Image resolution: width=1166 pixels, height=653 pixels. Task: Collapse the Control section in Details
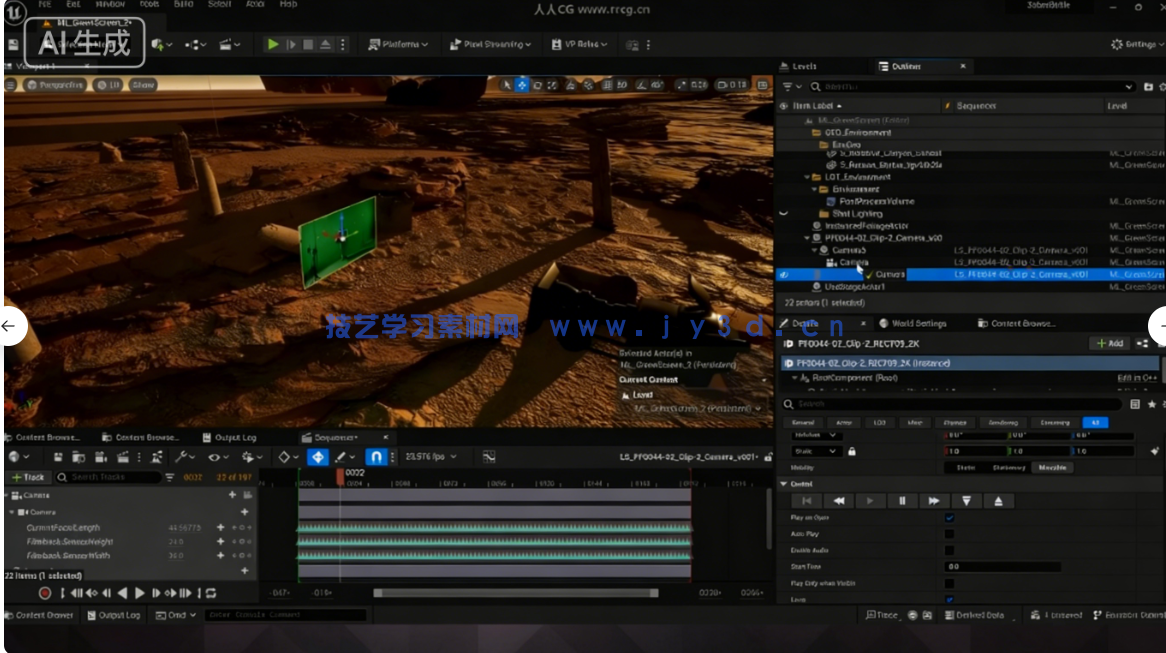click(784, 484)
